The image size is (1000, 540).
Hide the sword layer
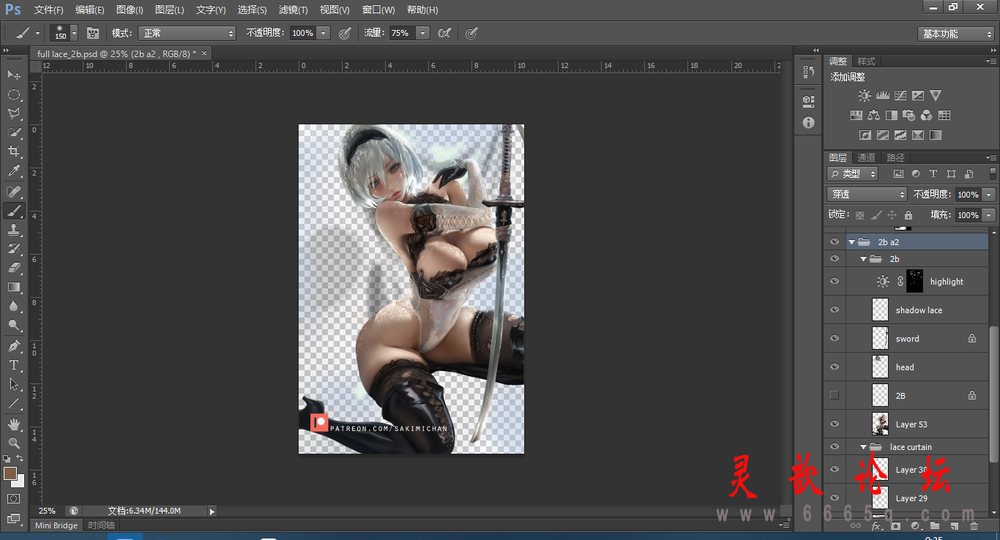tap(834, 339)
